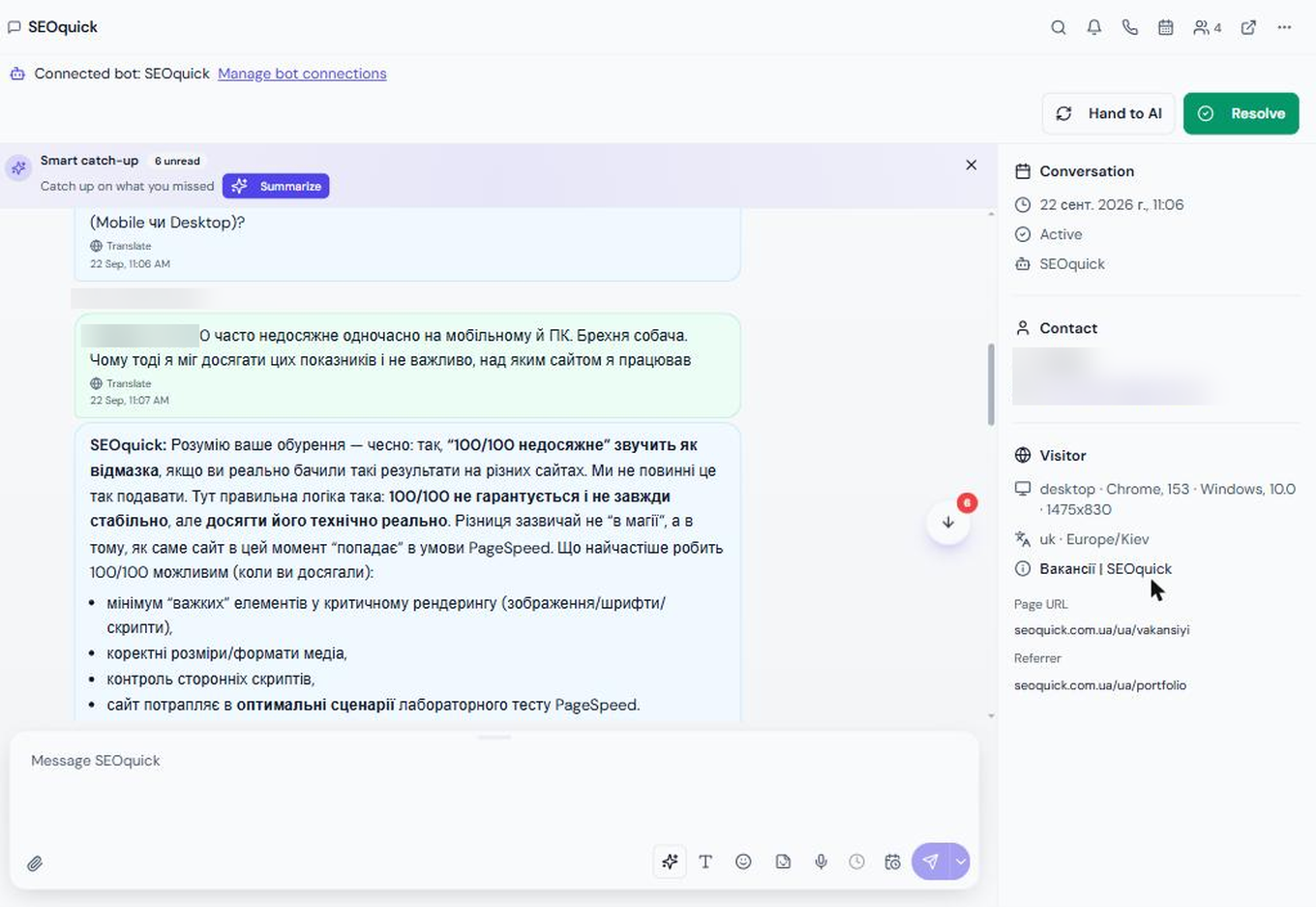The height and width of the screenshot is (907, 1316).
Task: Click the bot icon beside Connected bot
Action: [17, 74]
